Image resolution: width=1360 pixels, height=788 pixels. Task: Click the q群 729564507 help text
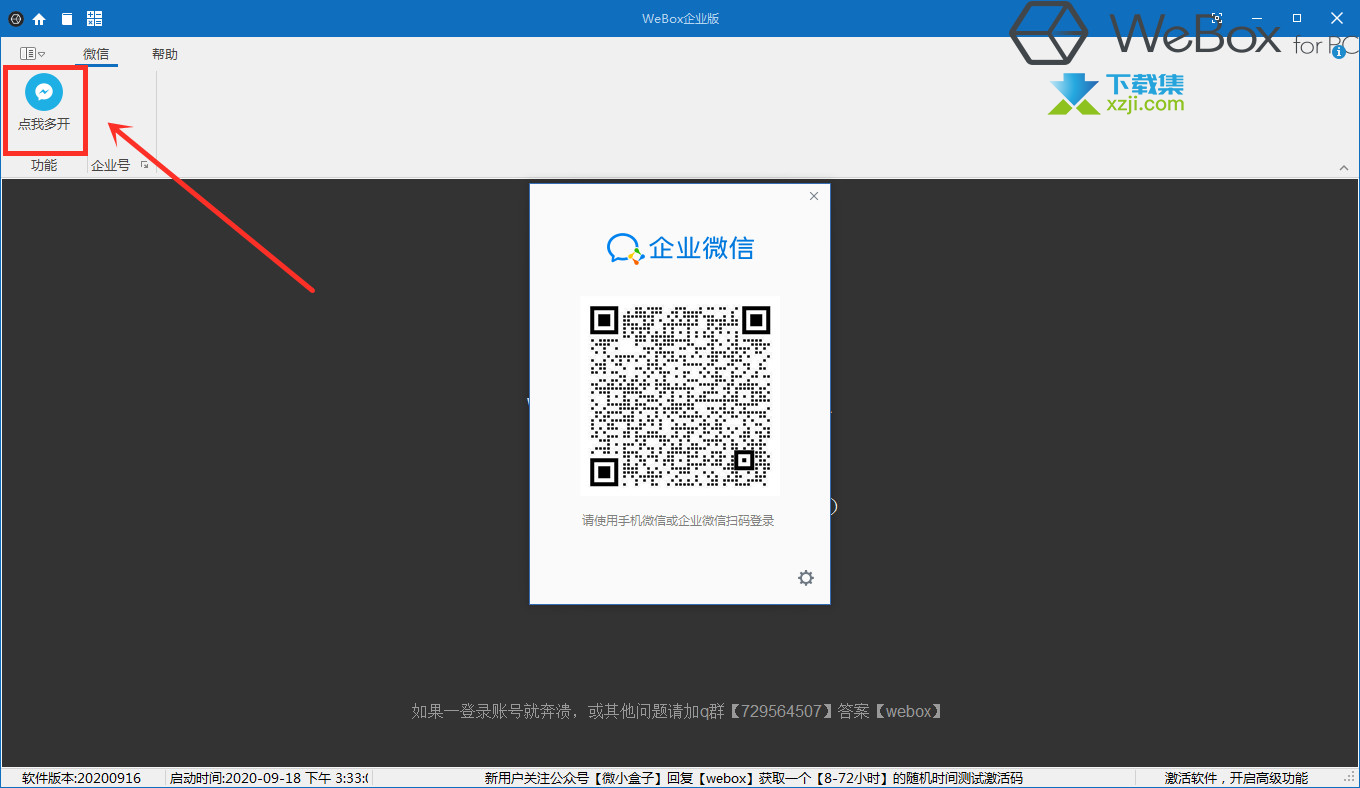677,711
